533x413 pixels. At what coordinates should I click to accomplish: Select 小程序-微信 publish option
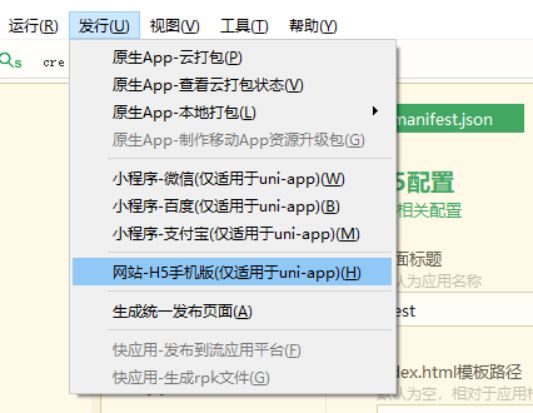(x=232, y=178)
